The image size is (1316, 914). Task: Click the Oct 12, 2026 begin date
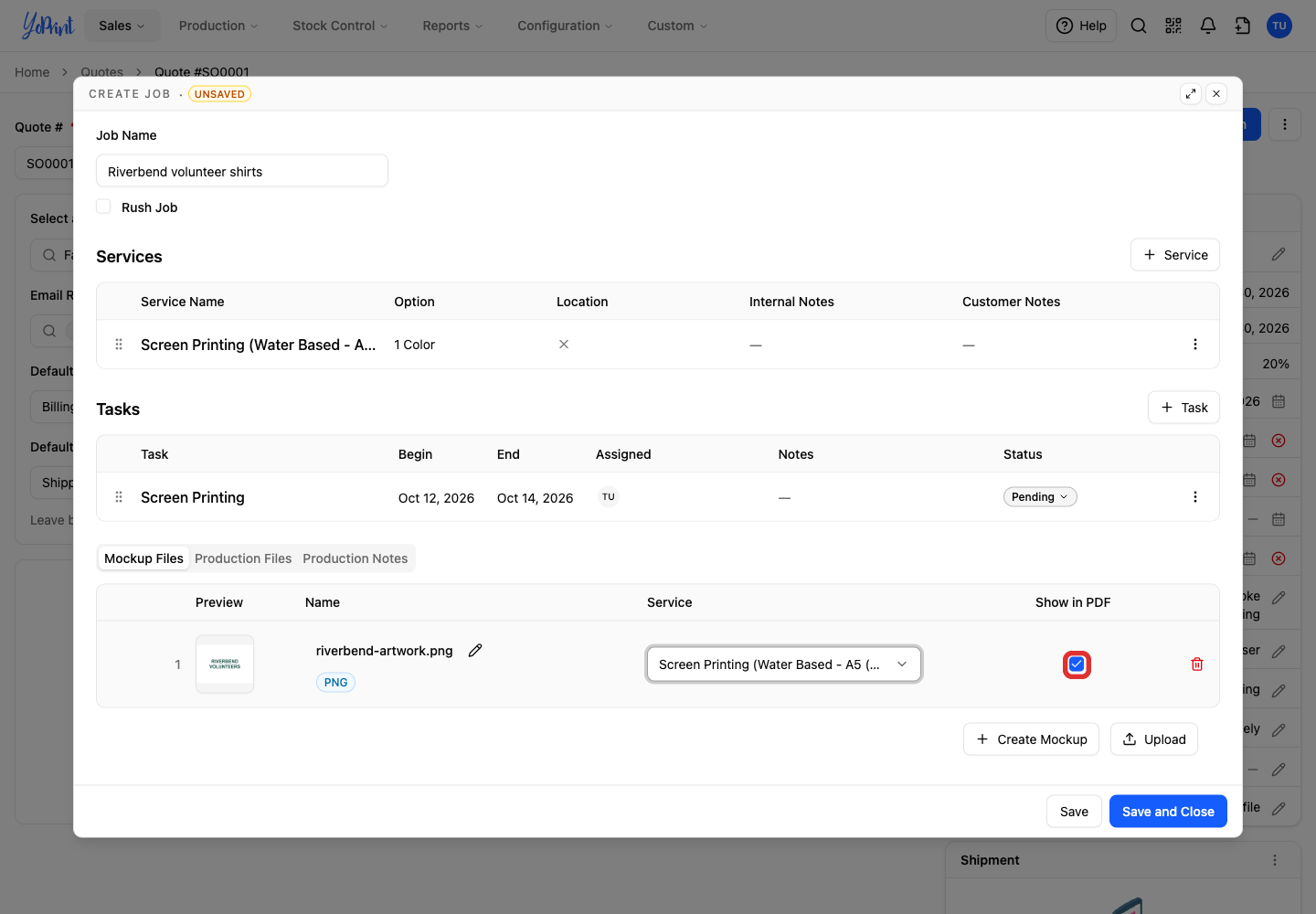[x=436, y=498]
